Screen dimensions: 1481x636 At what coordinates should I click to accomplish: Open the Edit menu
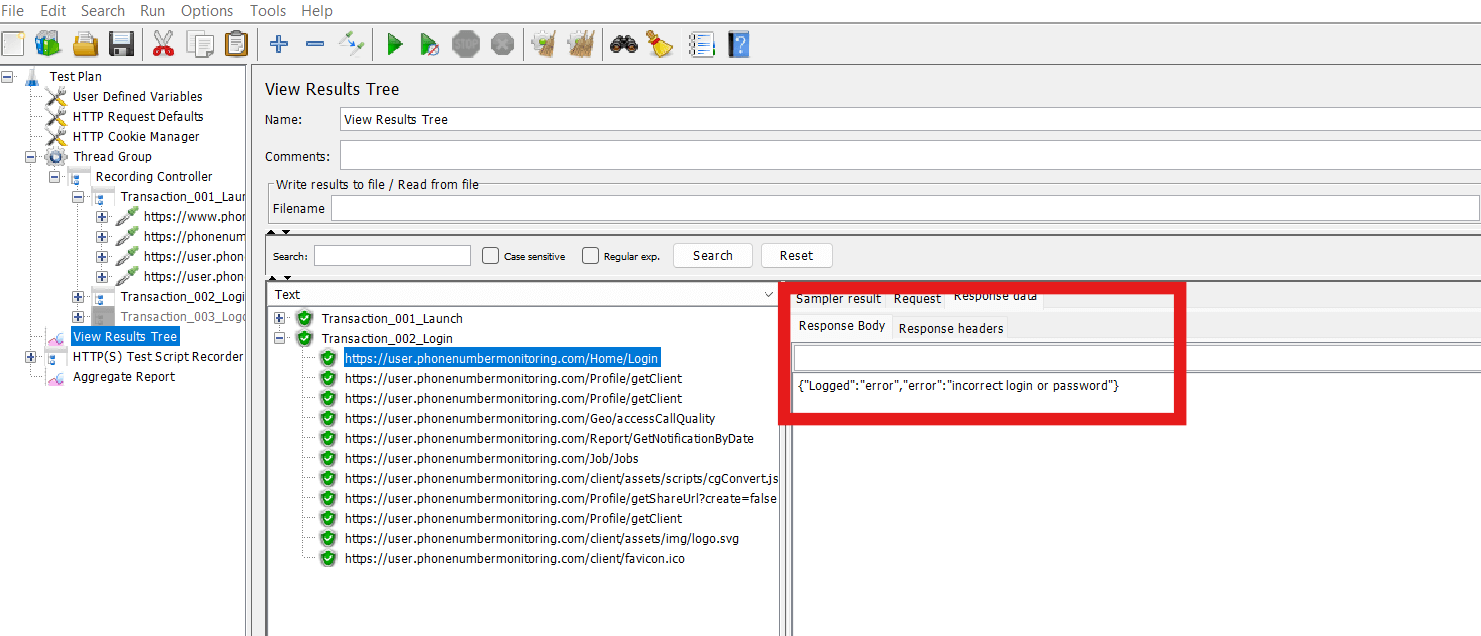tap(53, 11)
